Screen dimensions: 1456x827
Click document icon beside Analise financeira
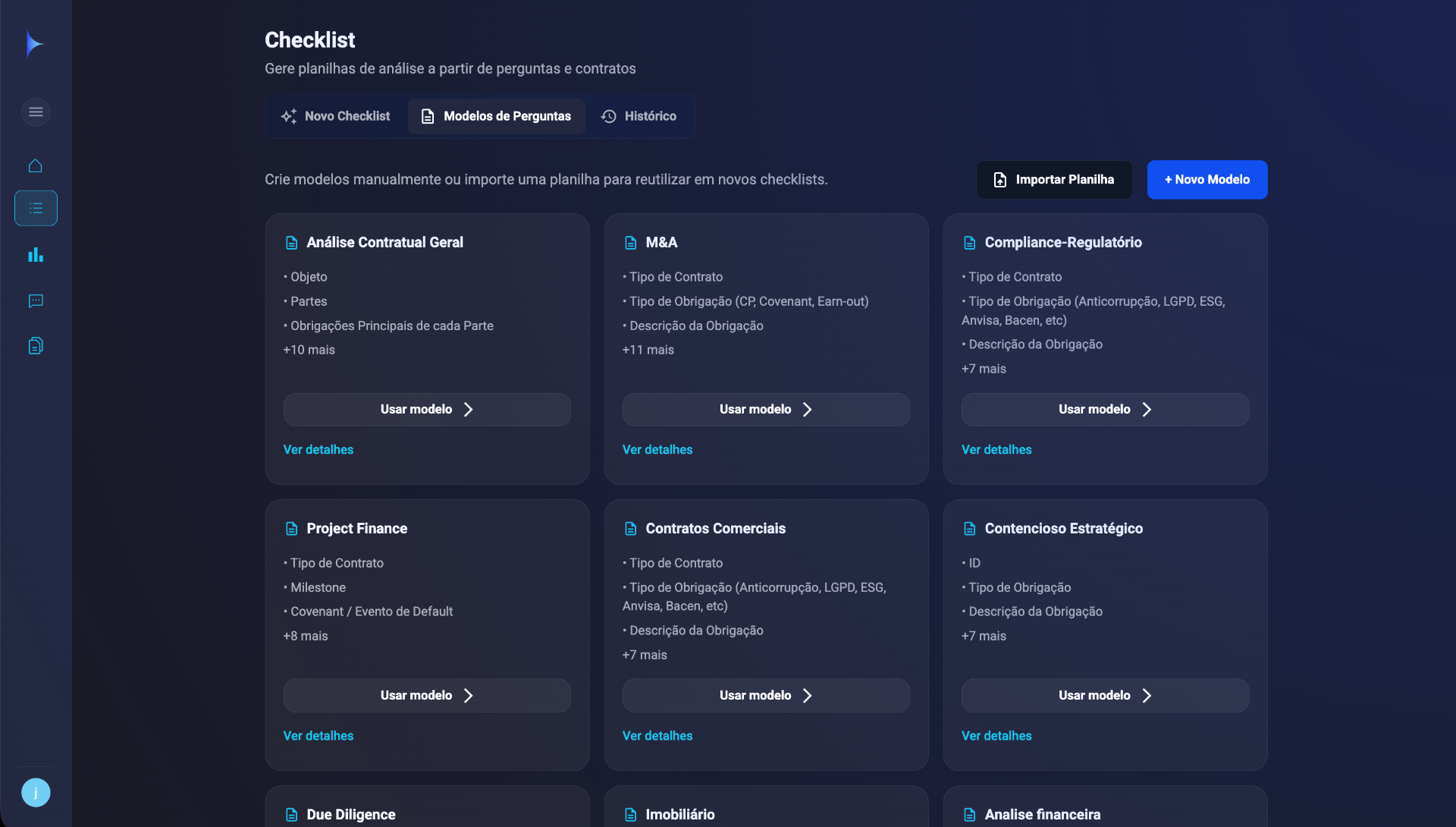pos(969,815)
